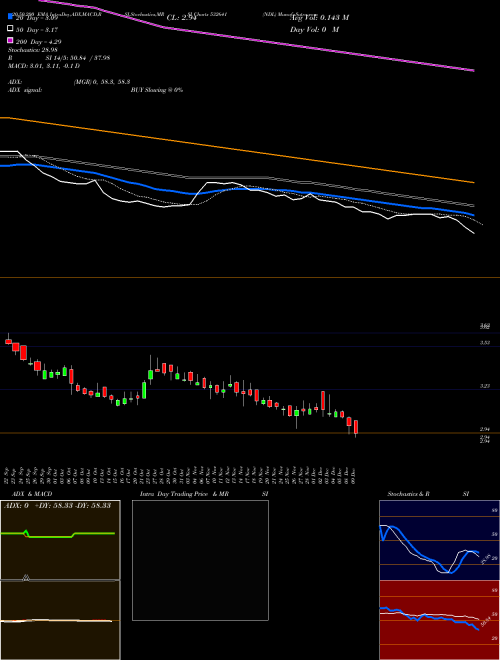Click the thick blue 20 Day average line

coord(237,189)
